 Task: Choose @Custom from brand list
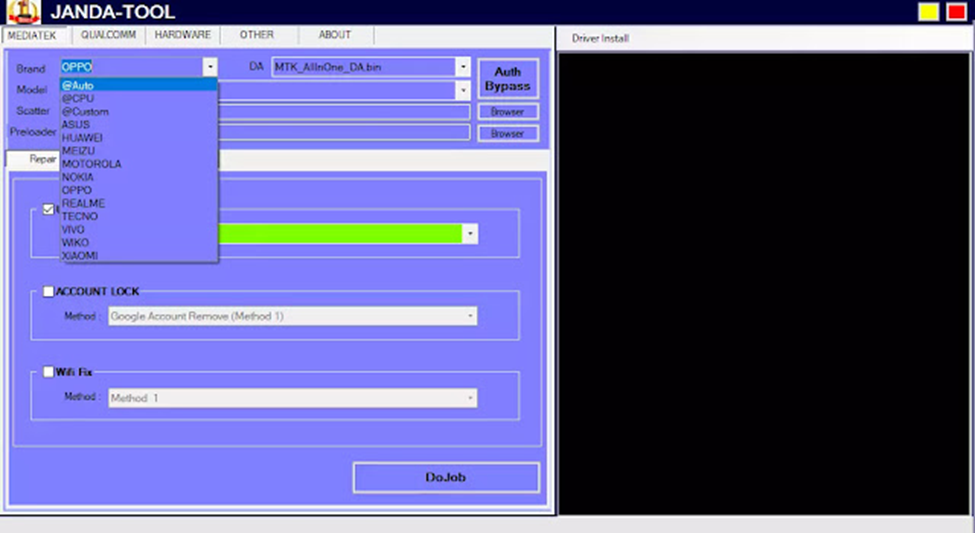click(x=139, y=112)
